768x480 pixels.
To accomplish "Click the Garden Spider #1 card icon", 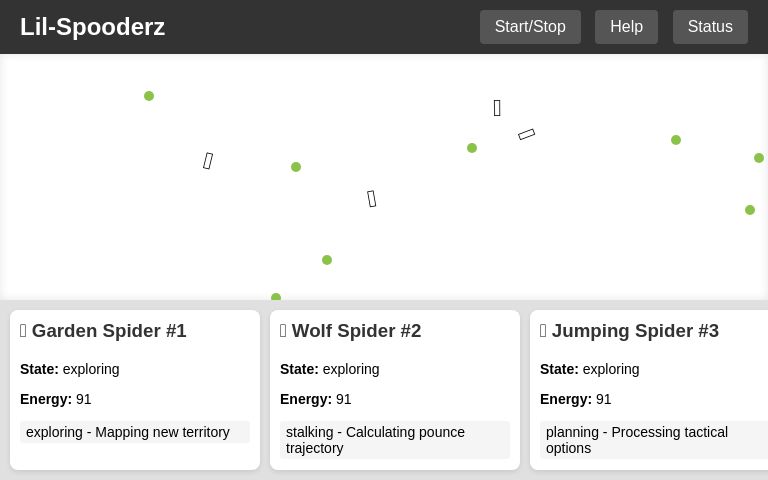I will tap(23, 331).
